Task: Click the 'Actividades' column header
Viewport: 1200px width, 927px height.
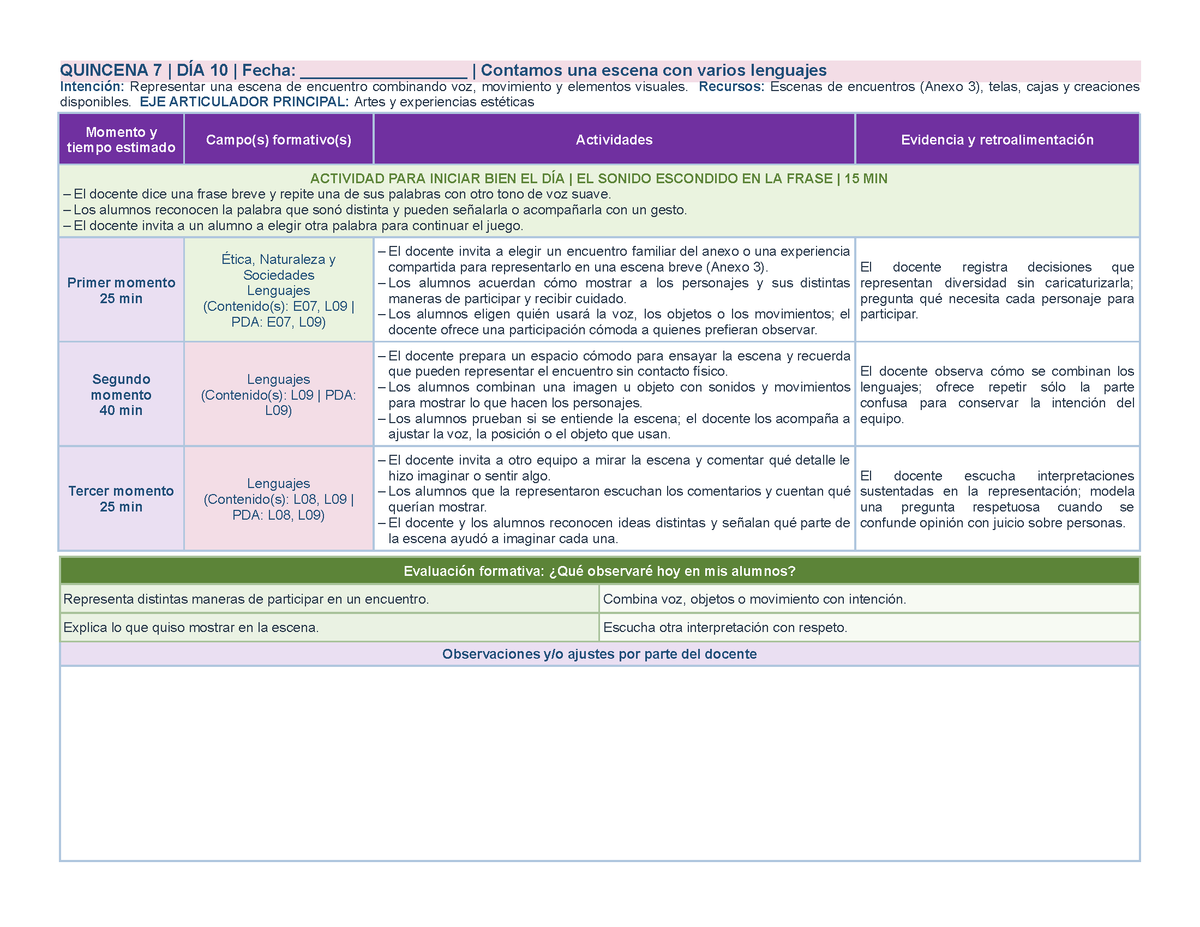Action: [x=614, y=140]
